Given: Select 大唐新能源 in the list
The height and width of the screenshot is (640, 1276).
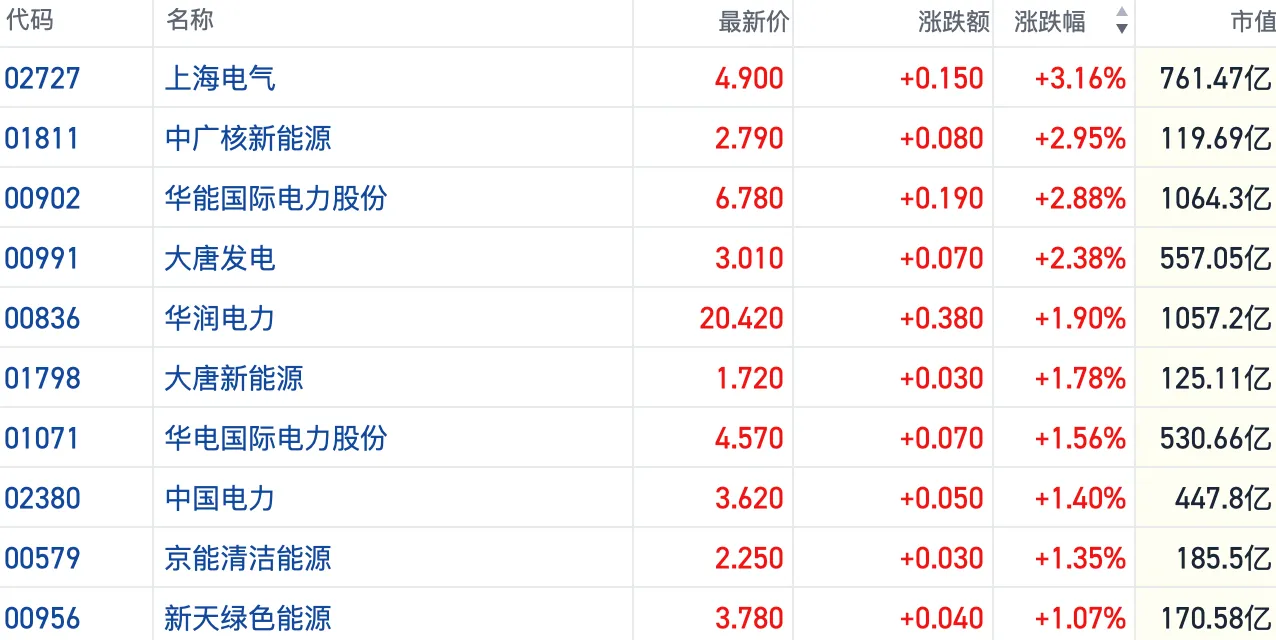Looking at the screenshot, I should coord(234,378).
